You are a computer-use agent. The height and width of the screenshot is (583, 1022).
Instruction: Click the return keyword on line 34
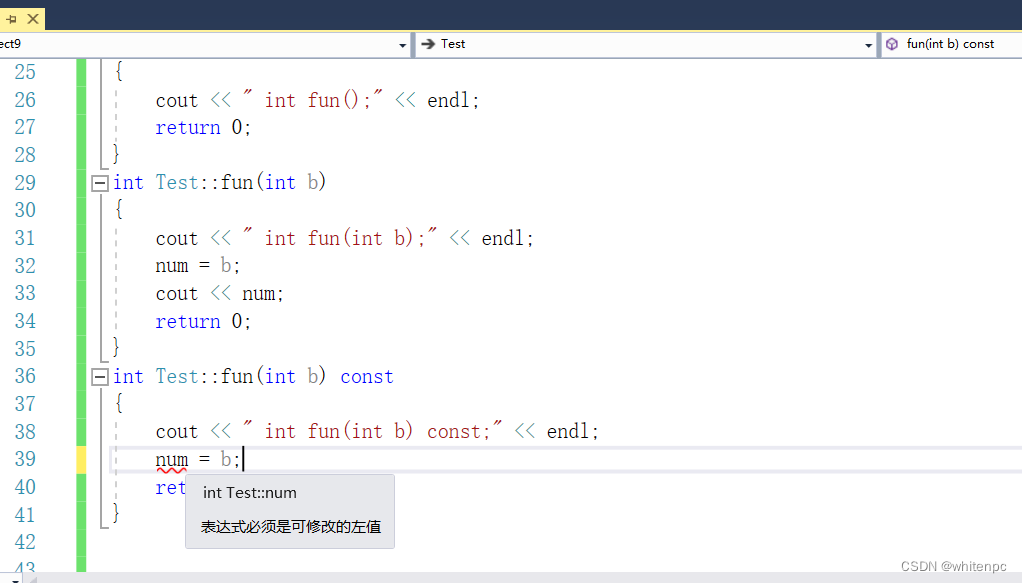pos(187,321)
